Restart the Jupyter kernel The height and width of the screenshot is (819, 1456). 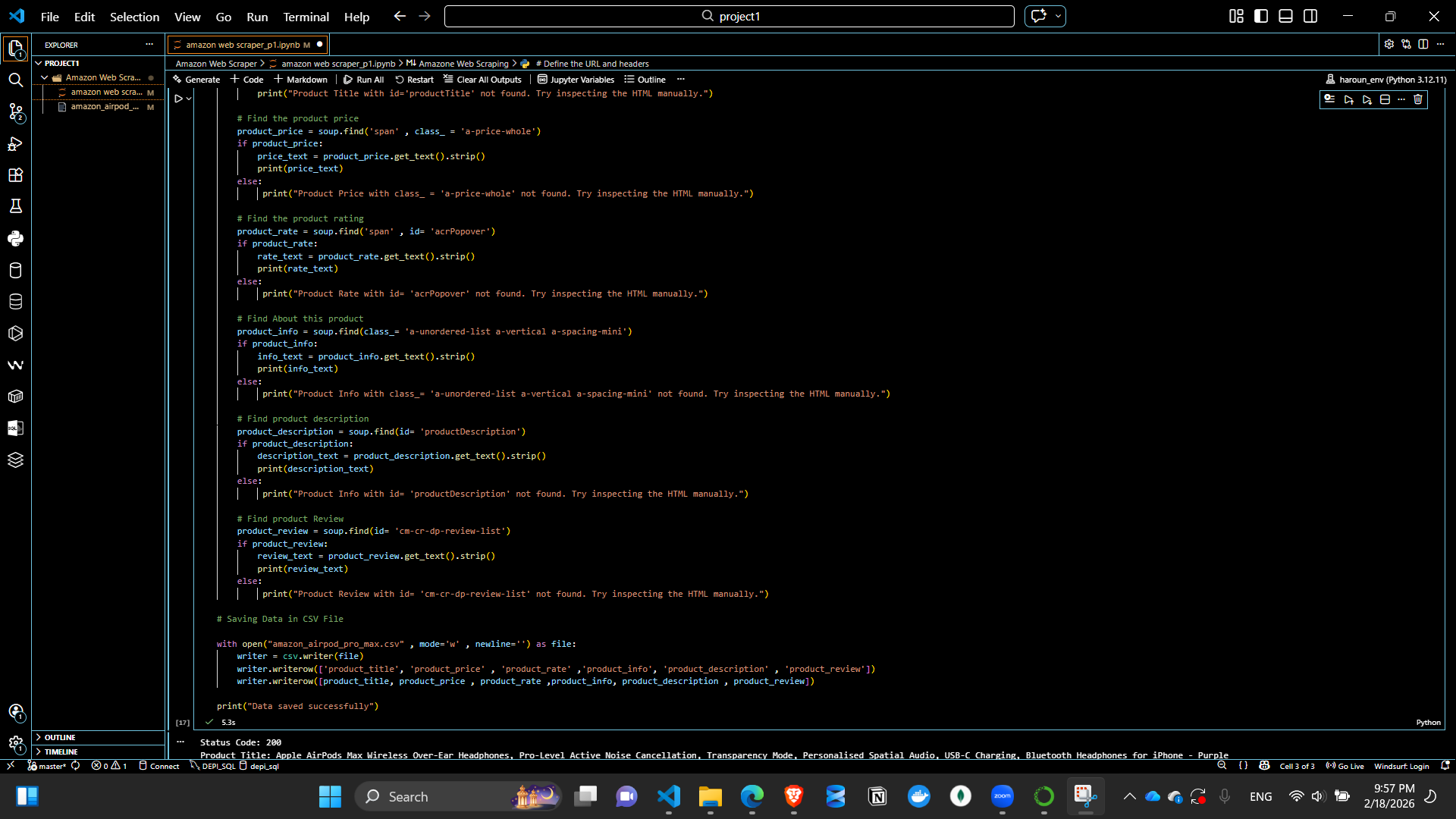413,79
